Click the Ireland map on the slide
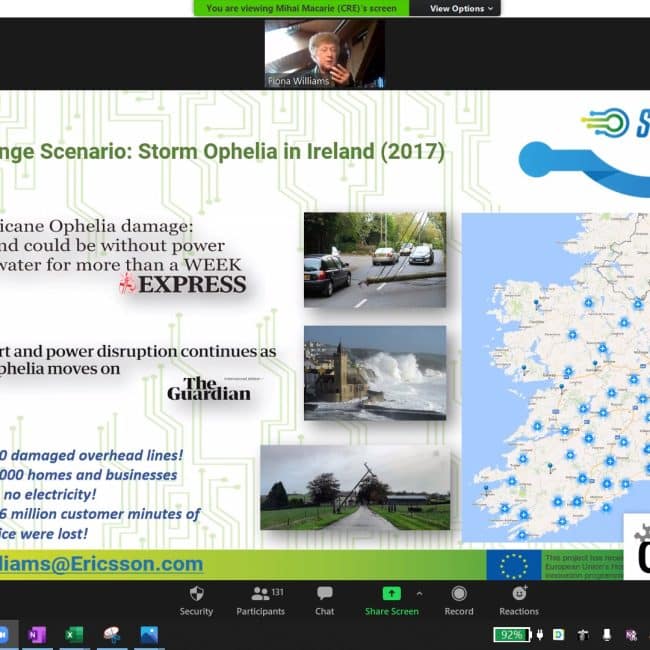This screenshot has width=650, height=650. 555,377
